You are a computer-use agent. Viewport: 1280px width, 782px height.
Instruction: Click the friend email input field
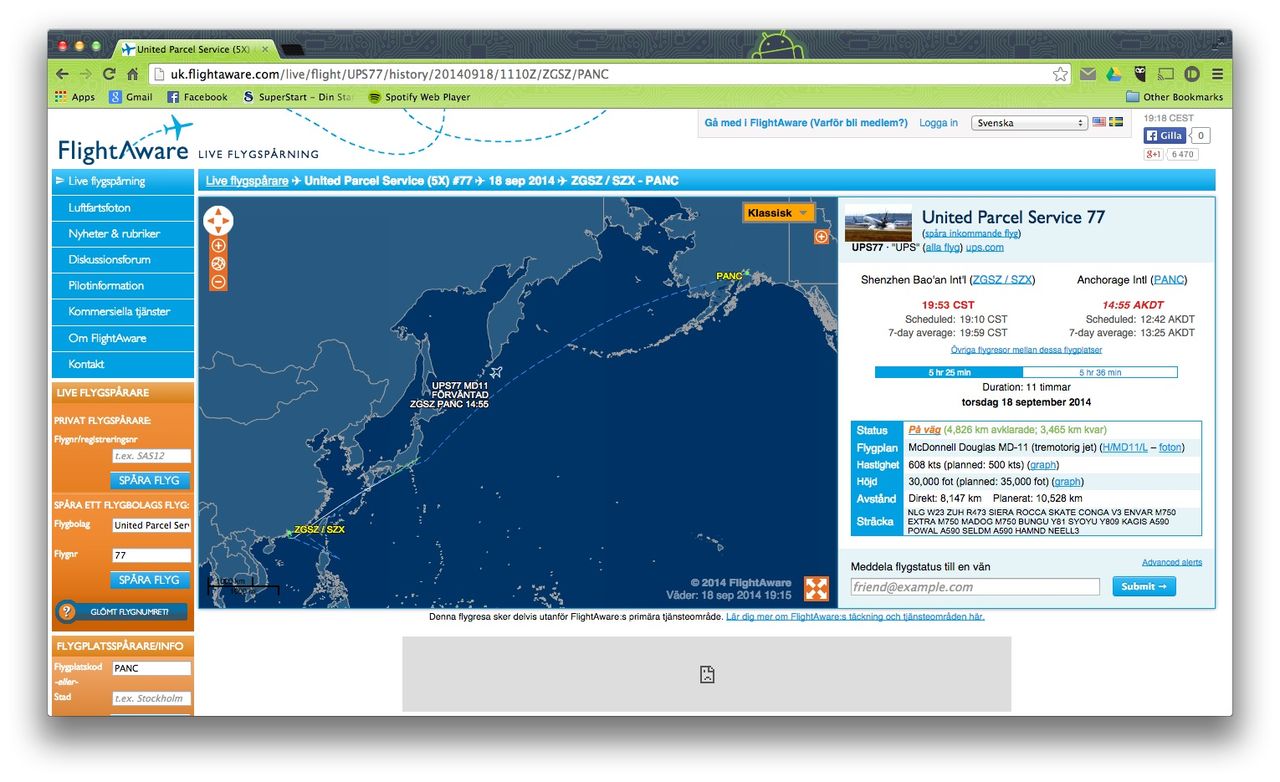pyautogui.click(x=974, y=587)
